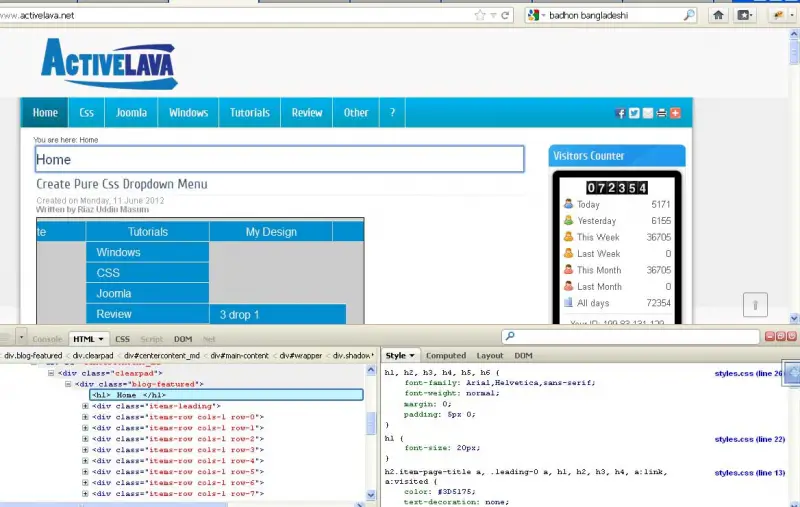
Task: Switch to the Firebug Console tab
Action: click(47, 339)
